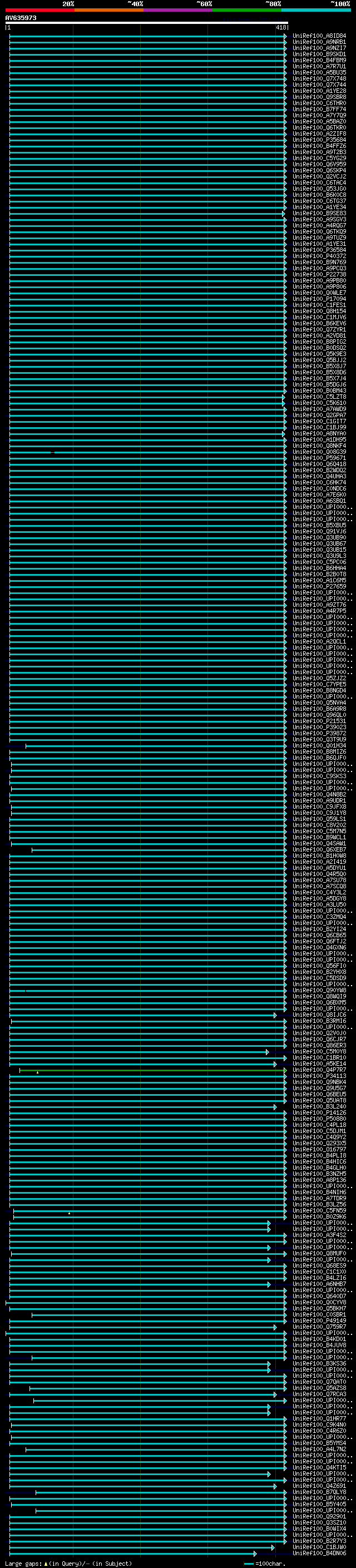356x1568 pixels.
Task: Select label UniRef100_O16797
Action: pyautogui.click(x=319, y=1150)
